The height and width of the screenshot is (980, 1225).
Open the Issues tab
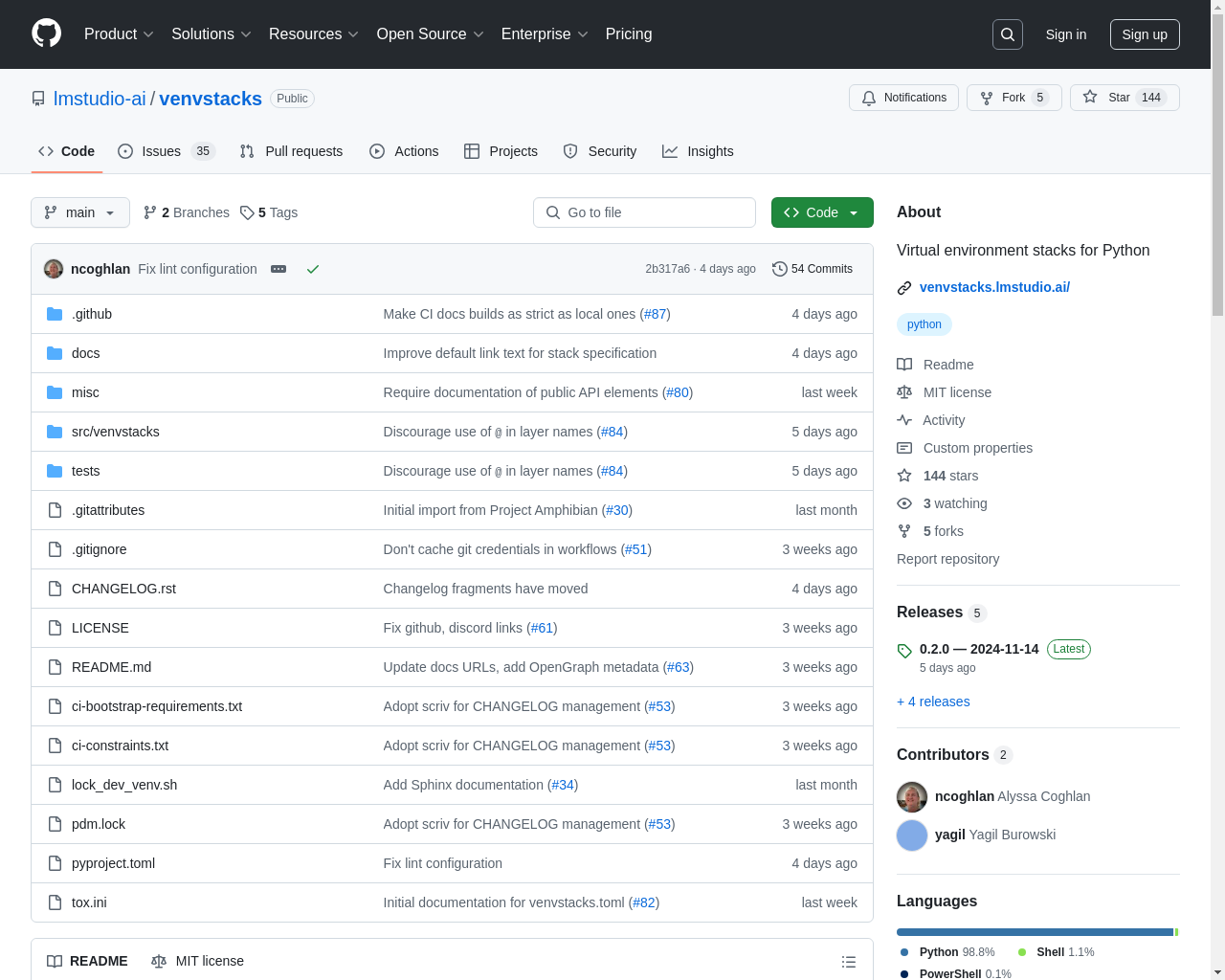pyautogui.click(x=167, y=151)
